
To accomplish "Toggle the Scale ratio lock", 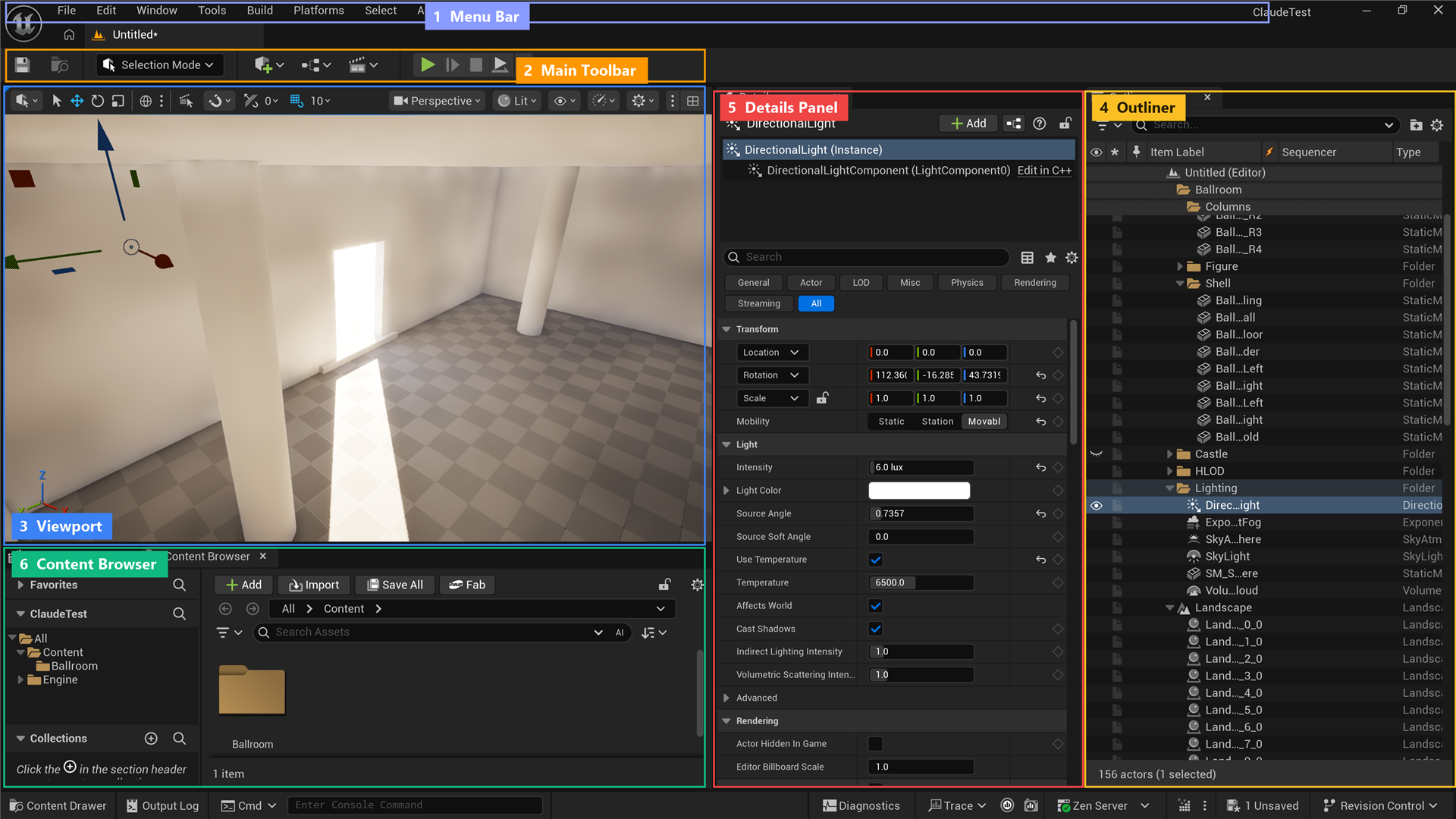I will [822, 398].
